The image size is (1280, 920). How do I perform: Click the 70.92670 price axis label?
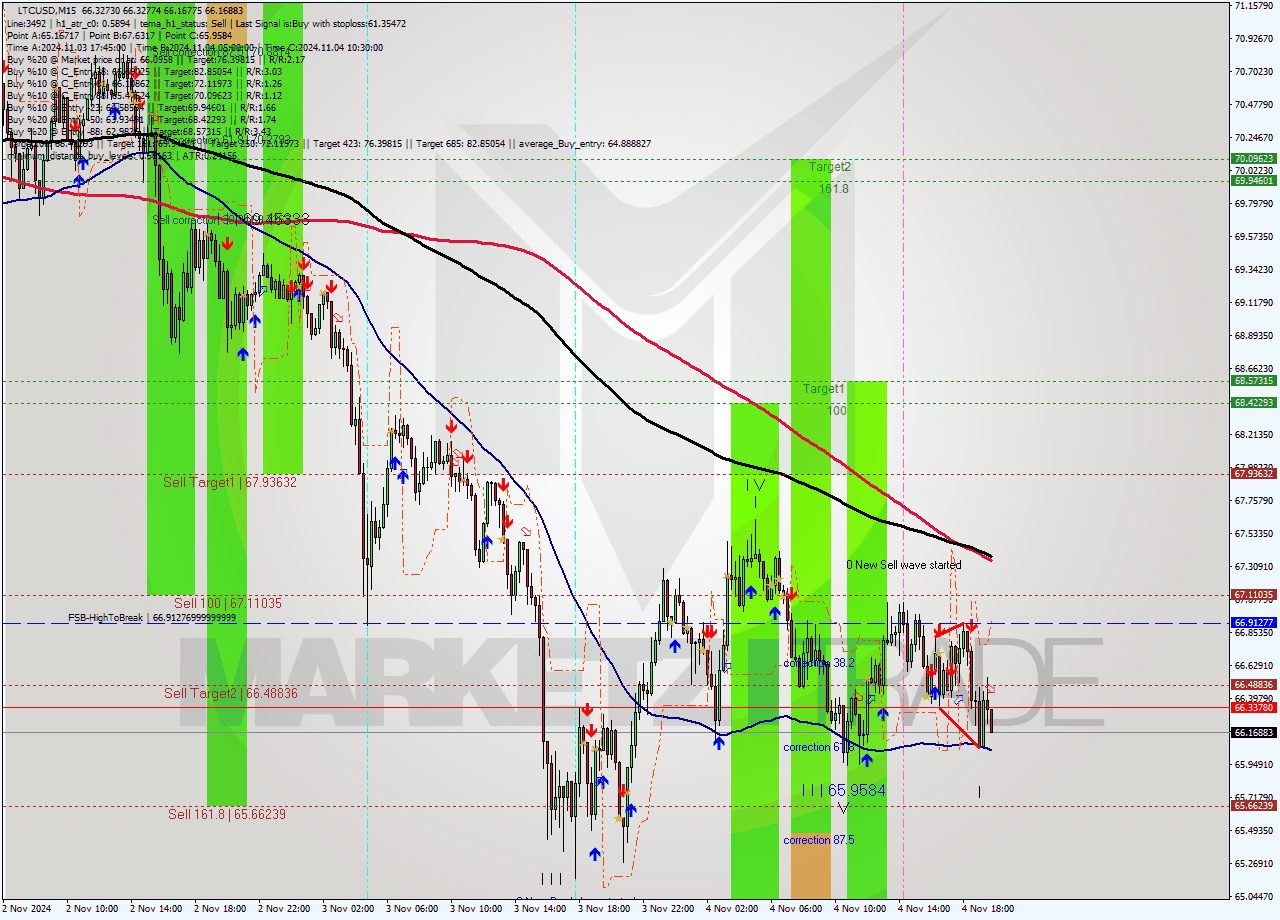1253,38
